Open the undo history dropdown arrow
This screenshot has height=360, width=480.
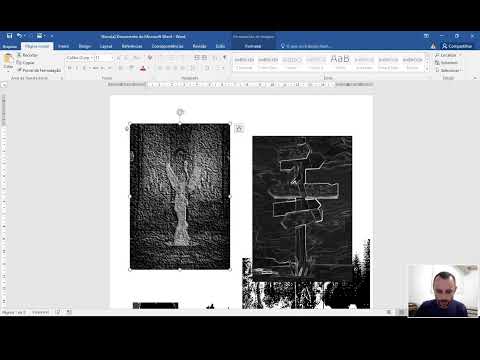pos(25,36)
